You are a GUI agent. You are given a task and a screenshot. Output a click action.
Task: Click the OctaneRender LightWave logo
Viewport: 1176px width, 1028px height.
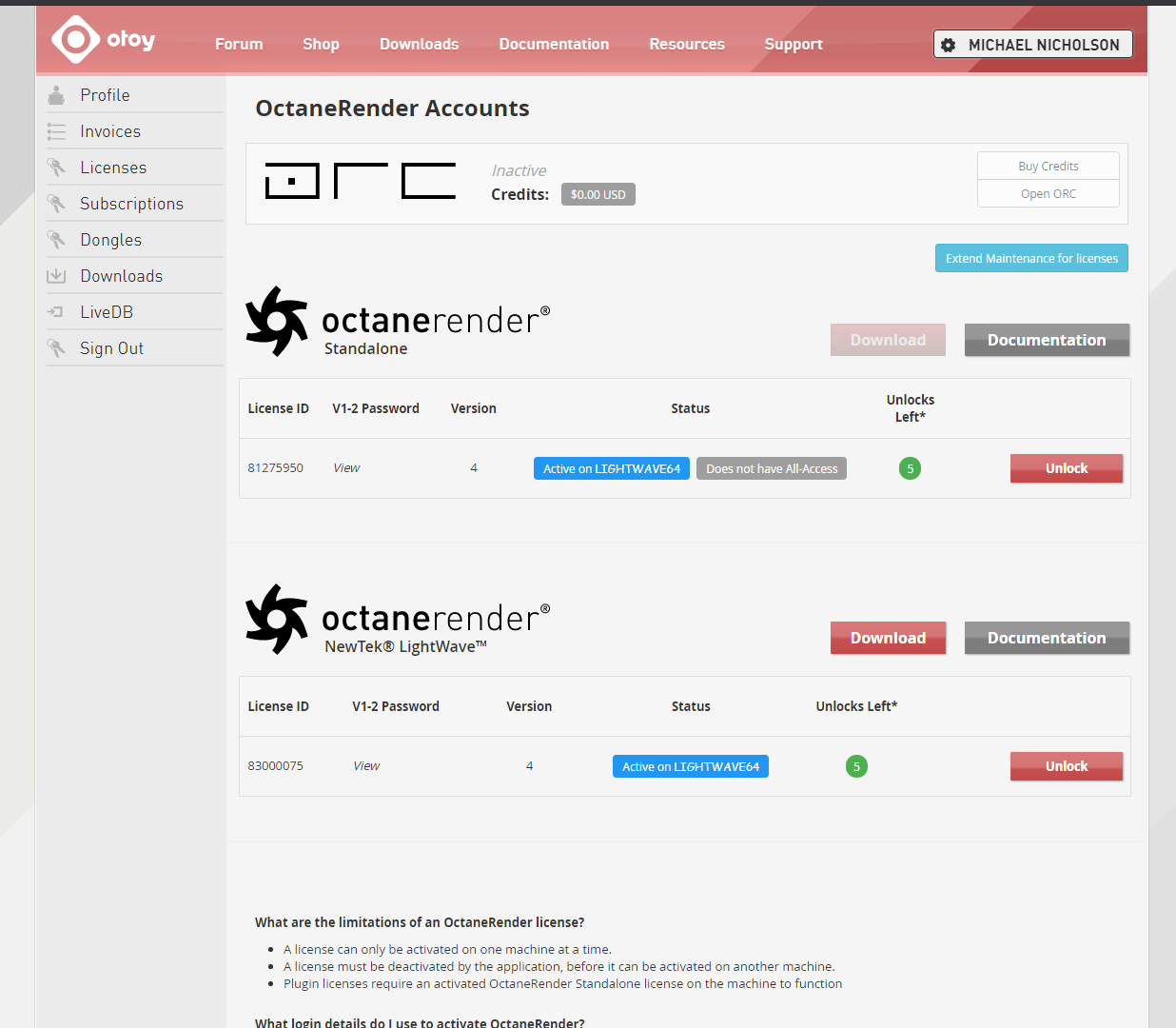tap(398, 620)
